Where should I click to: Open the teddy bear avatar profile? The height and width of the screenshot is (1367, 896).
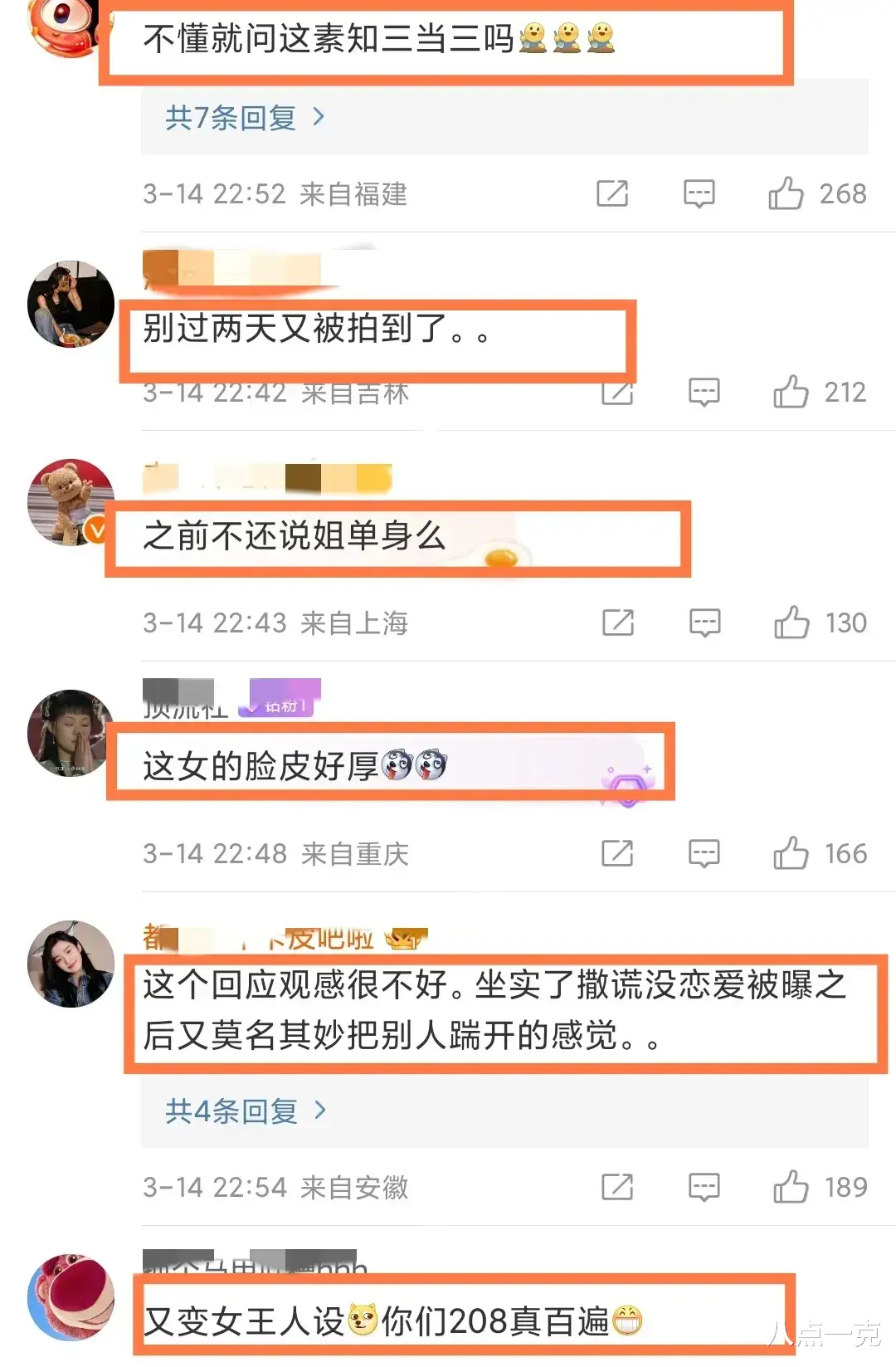tap(71, 502)
